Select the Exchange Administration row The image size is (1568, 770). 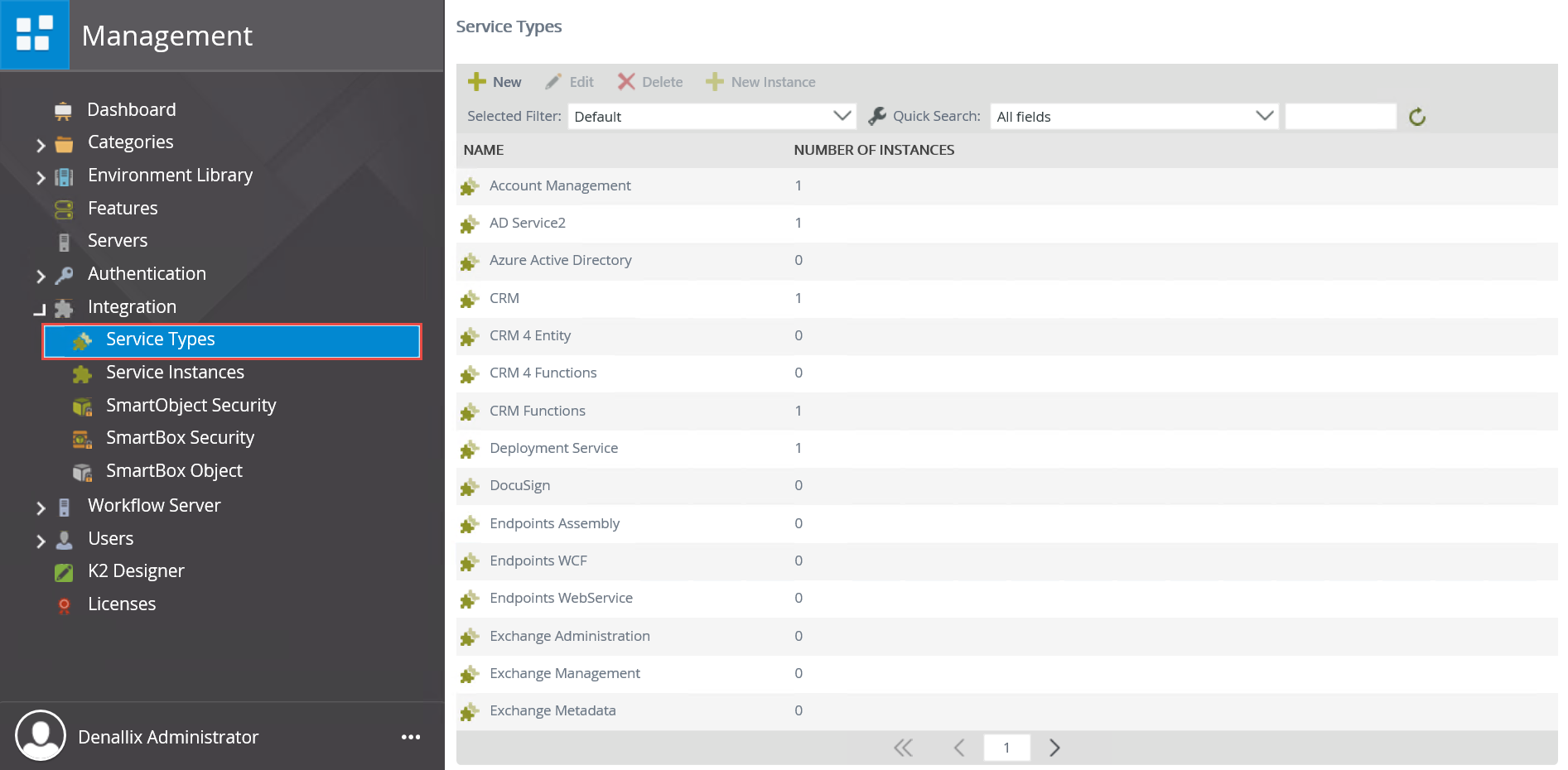tap(1006, 636)
